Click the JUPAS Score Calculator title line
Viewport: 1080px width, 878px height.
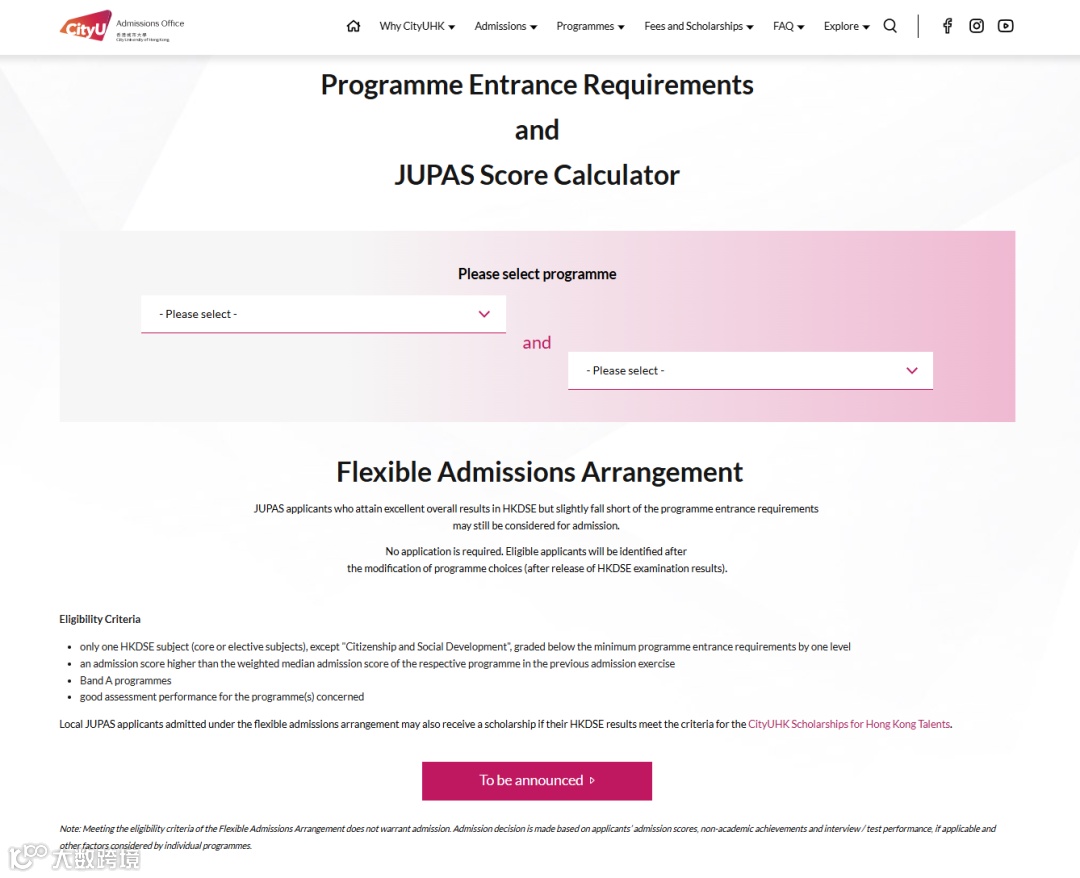[x=537, y=175]
